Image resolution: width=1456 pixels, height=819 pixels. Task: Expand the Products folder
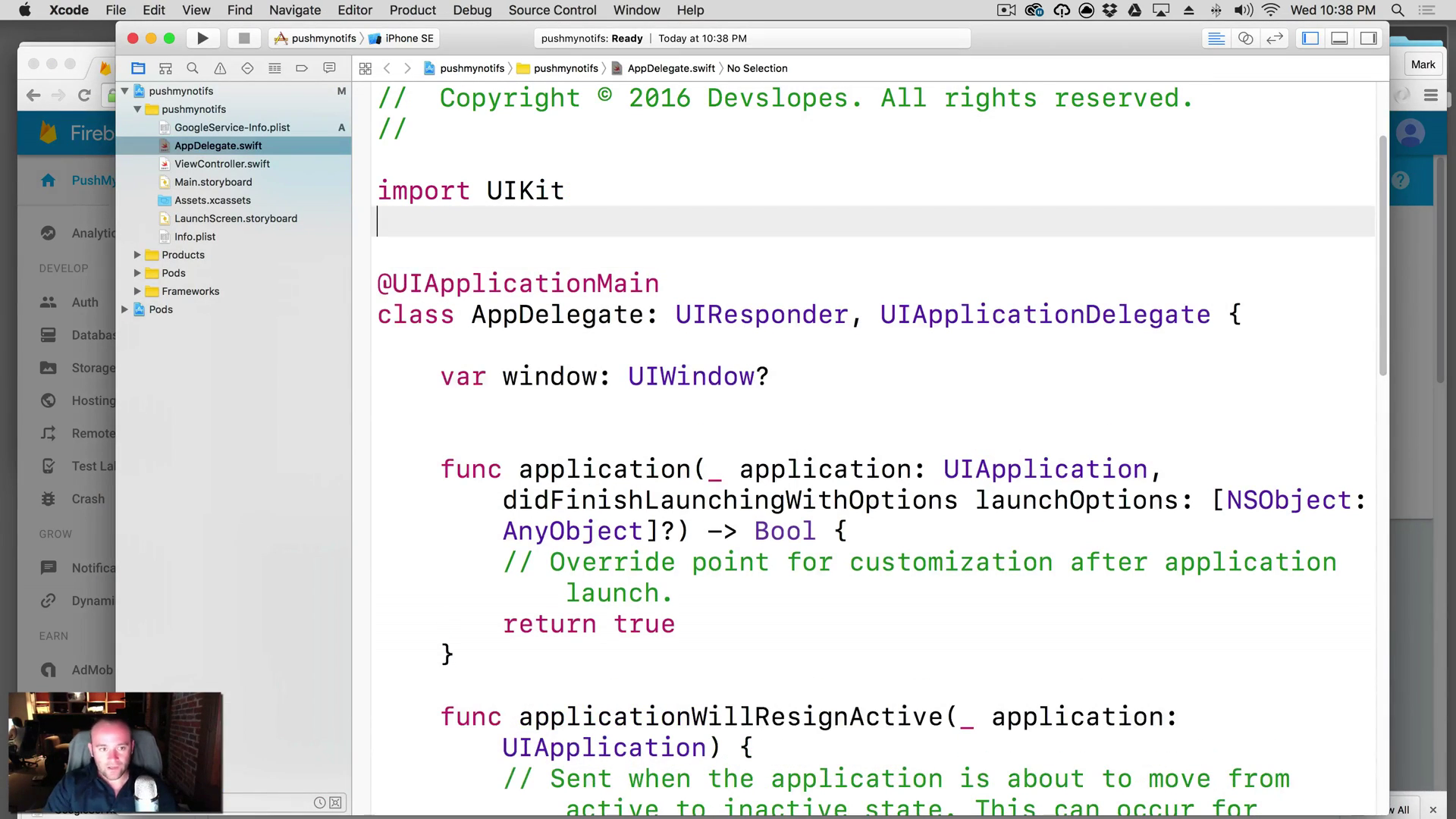coord(137,255)
